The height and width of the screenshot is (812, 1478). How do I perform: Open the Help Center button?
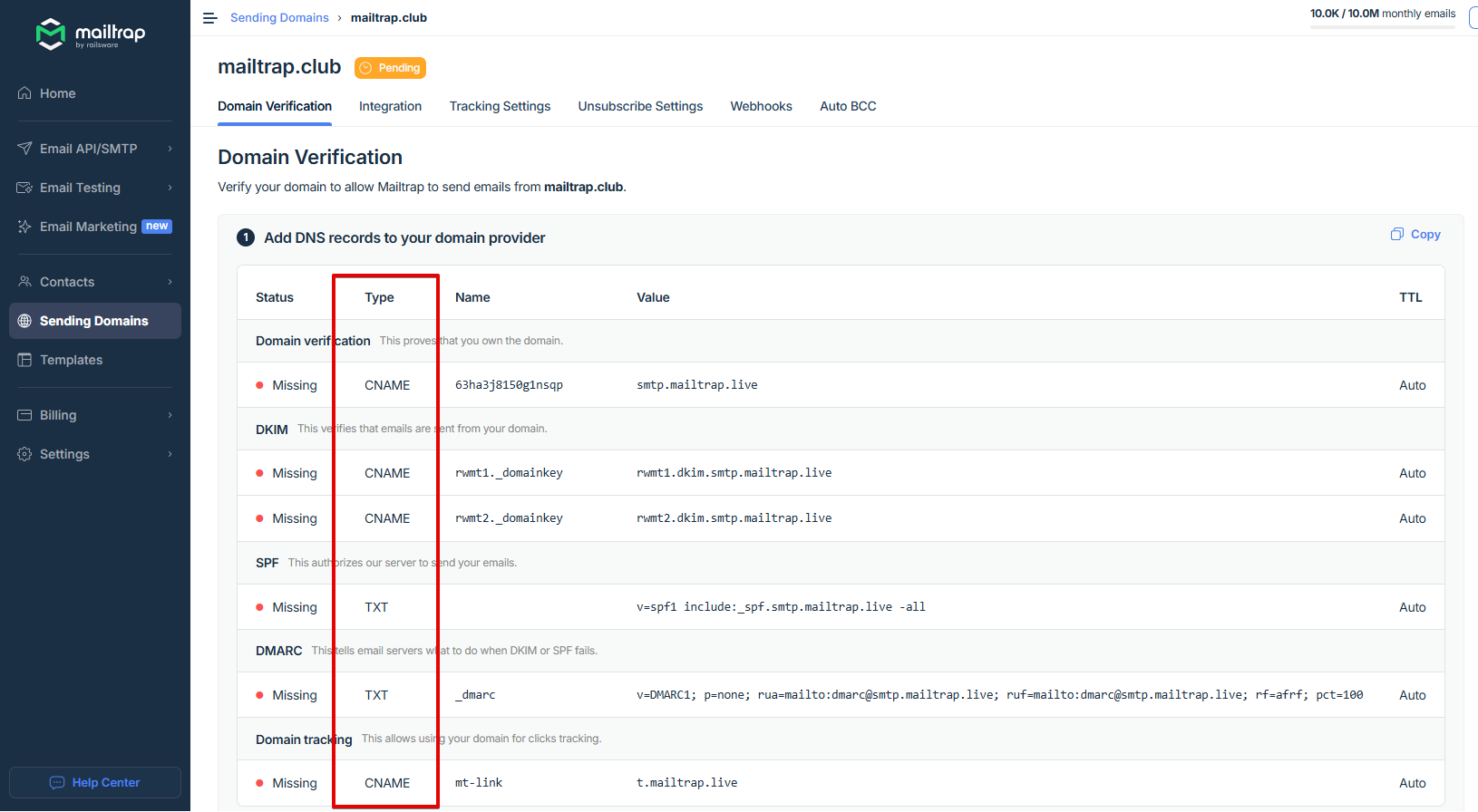coord(95,783)
